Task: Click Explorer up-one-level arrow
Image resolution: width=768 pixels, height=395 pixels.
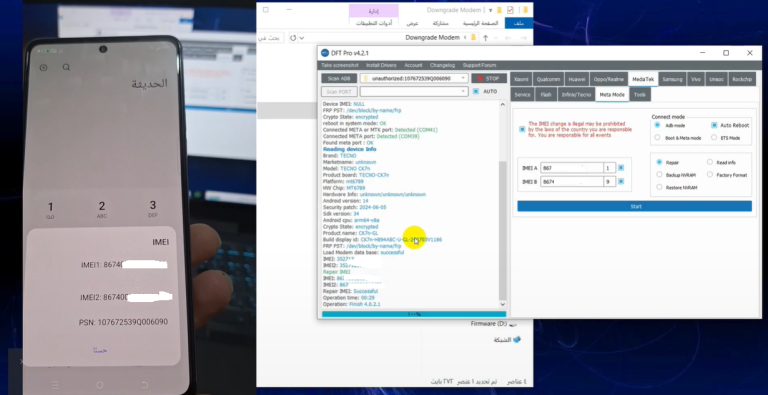Action: (x=485, y=38)
